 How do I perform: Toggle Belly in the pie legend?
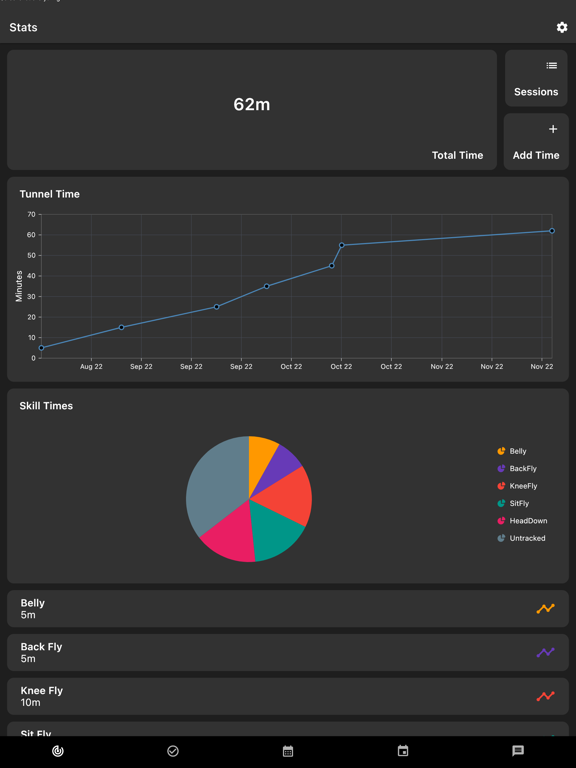(512, 451)
